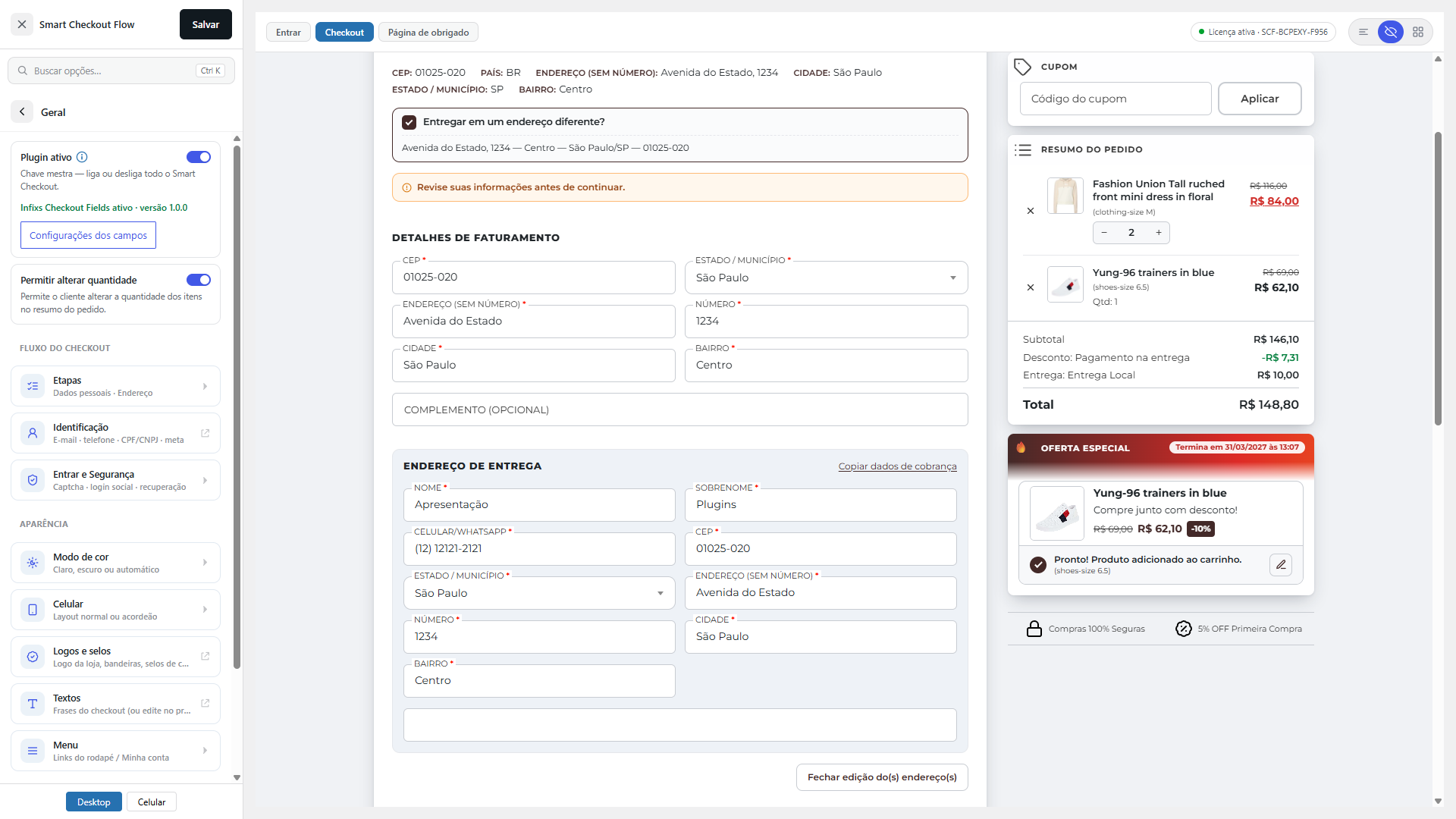Select the Checkout tab
1456x819 pixels.
(344, 32)
